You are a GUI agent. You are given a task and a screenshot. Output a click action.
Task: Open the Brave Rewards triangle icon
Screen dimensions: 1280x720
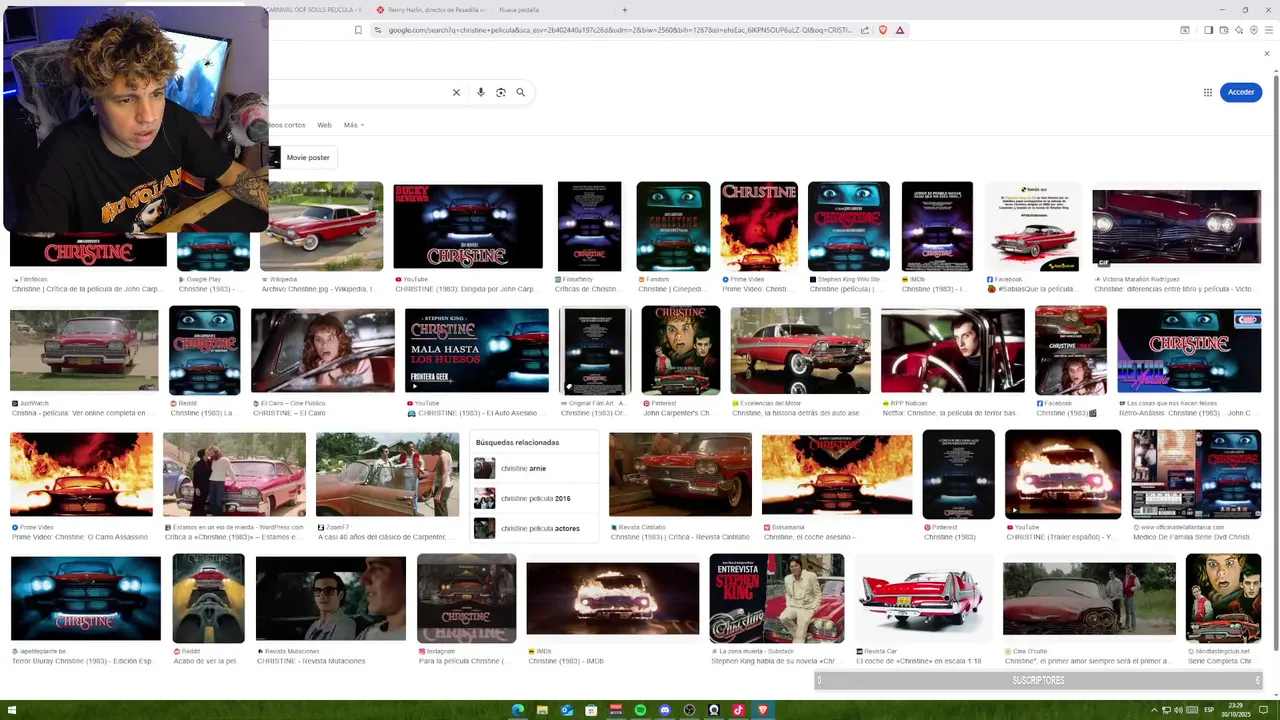[x=900, y=30]
